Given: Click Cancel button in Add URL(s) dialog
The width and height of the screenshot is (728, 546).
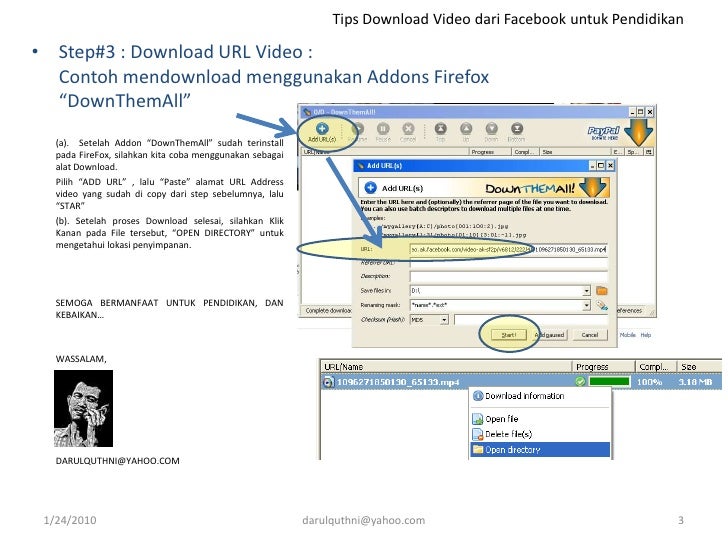Looking at the screenshot, I should pos(590,335).
